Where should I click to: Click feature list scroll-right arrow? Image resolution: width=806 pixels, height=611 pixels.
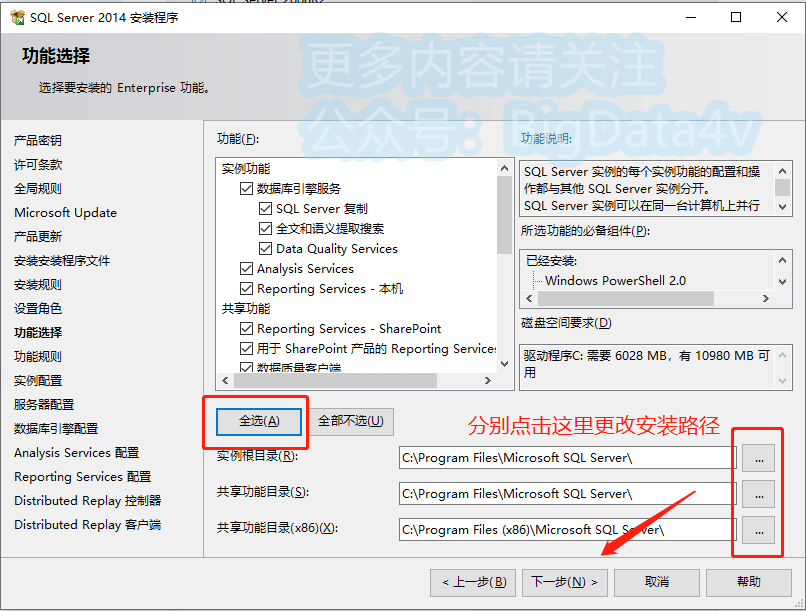(488, 380)
